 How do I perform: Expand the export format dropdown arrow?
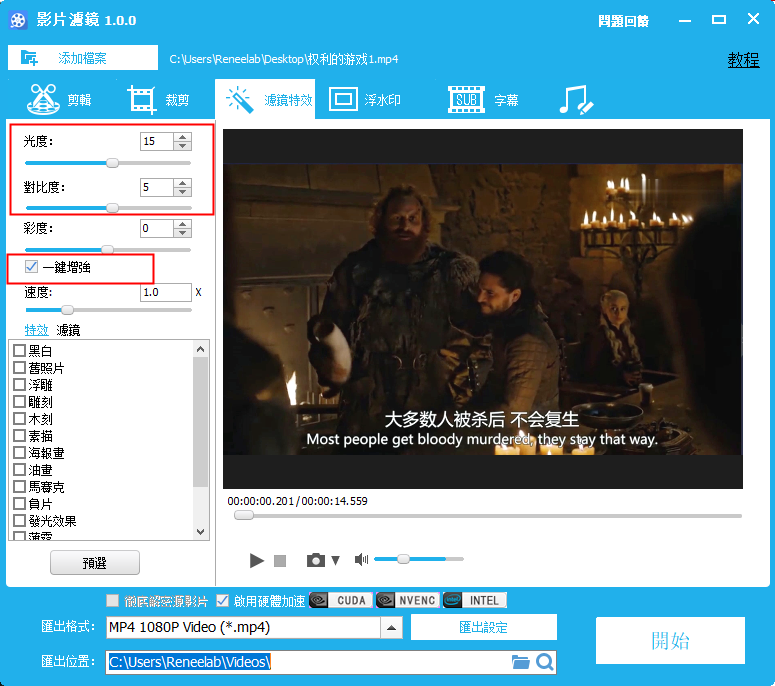[391, 628]
